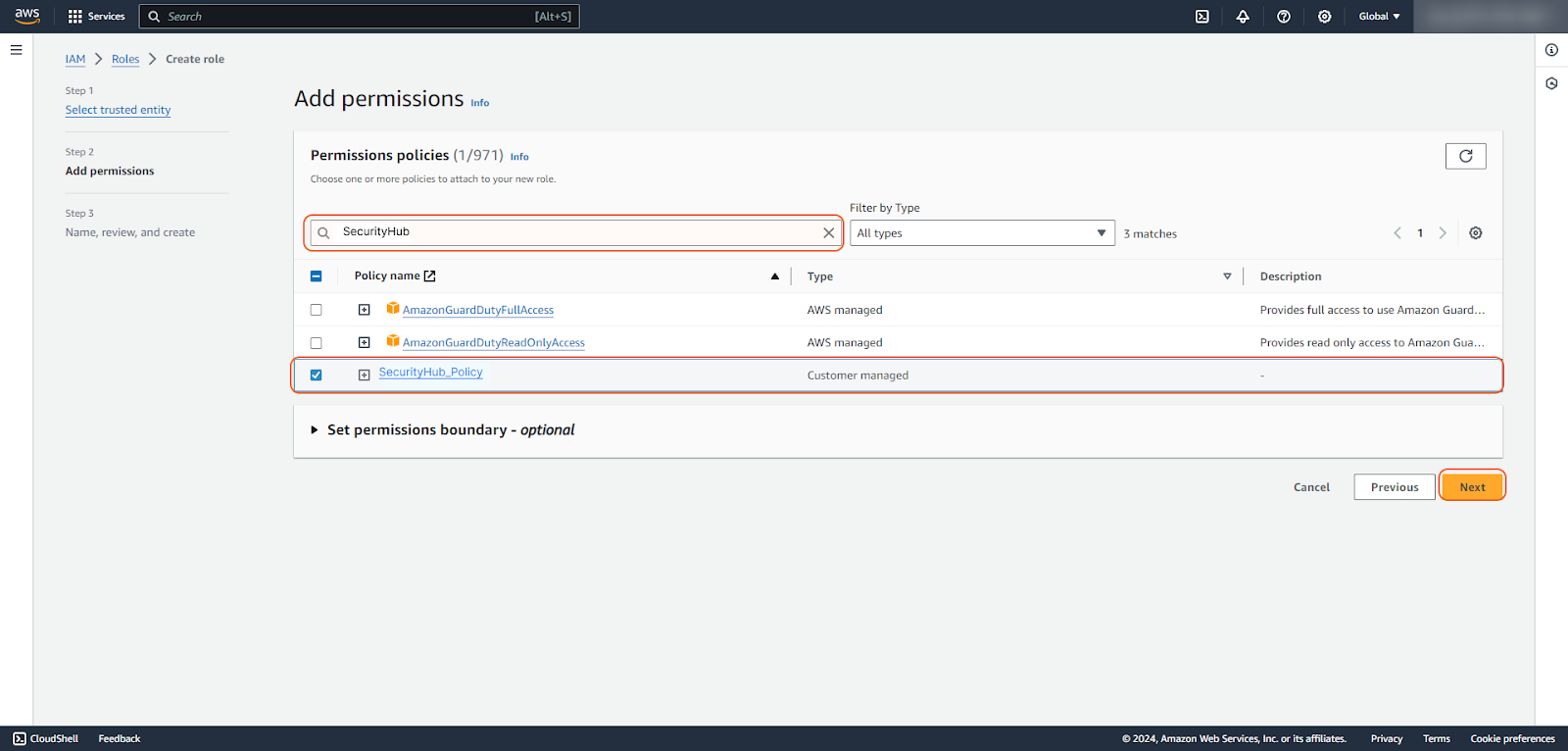Viewport: 1568px width, 751px height.
Task: Check the AmazonGuardDutyReadOnlyAccess policy box
Action: 316,343
